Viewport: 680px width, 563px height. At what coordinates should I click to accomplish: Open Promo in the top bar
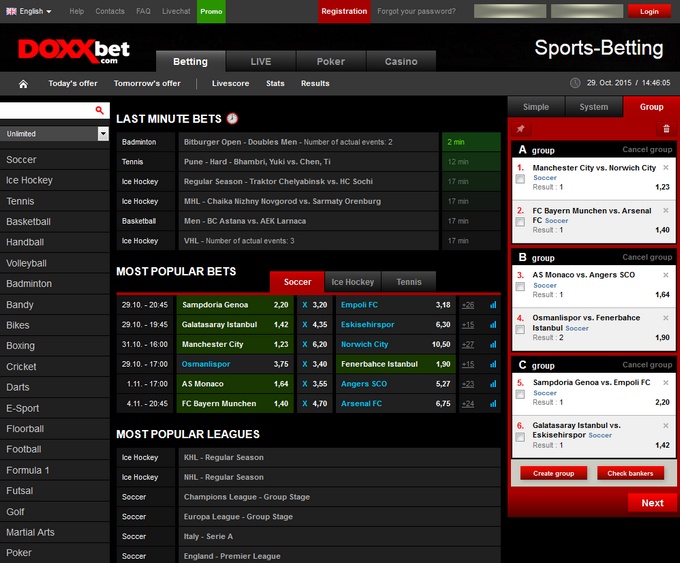coord(211,11)
